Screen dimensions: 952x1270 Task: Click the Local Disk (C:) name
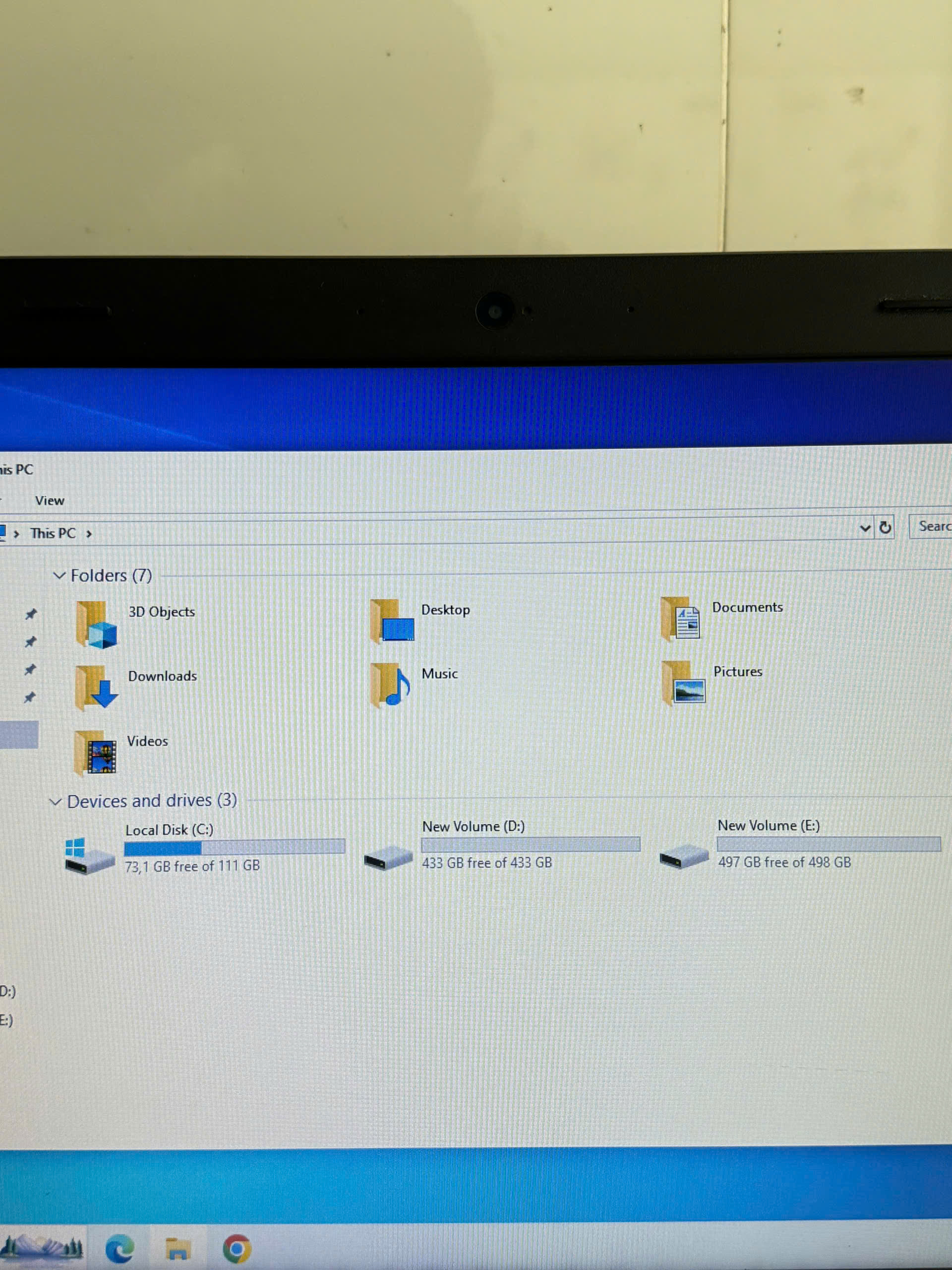click(169, 830)
